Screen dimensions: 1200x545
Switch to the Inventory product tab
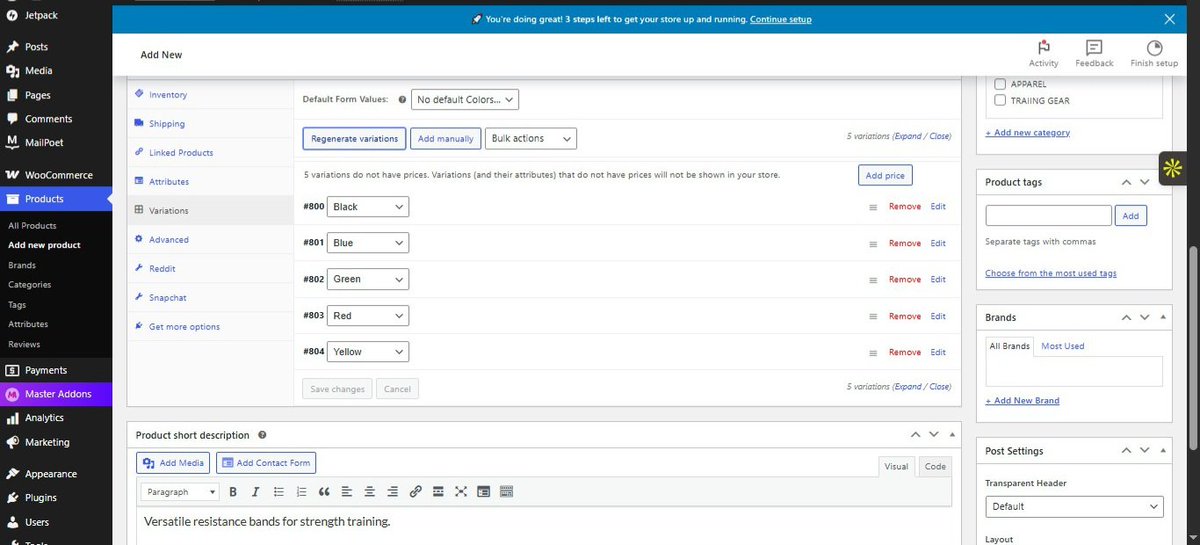[x=168, y=95]
